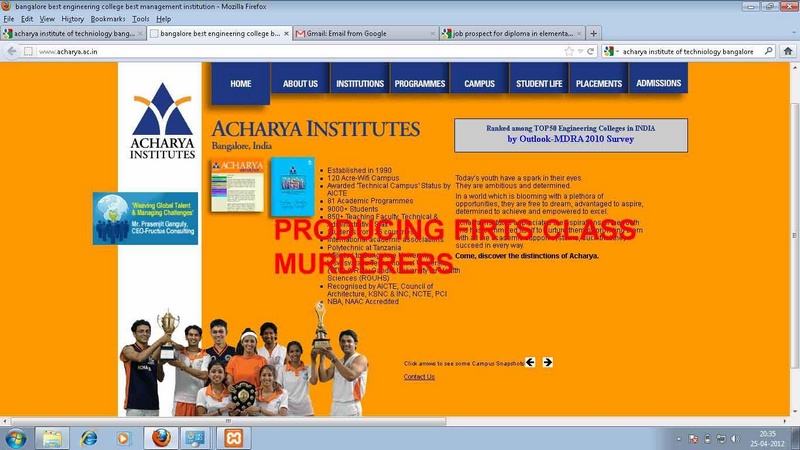Open the search engine selector dropdown
The image size is (800, 450).
pyautogui.click(x=611, y=51)
